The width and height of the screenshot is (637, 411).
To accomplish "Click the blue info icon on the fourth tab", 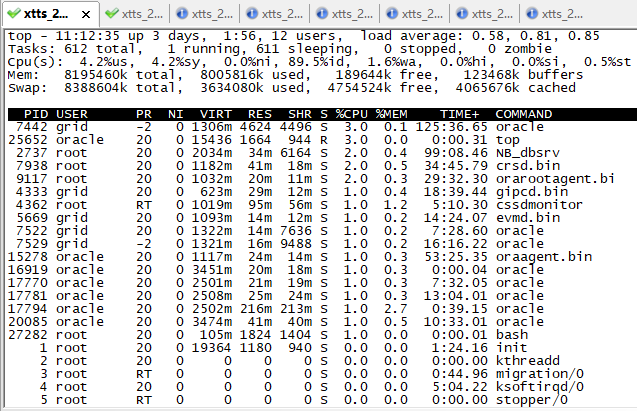I will (250, 14).
